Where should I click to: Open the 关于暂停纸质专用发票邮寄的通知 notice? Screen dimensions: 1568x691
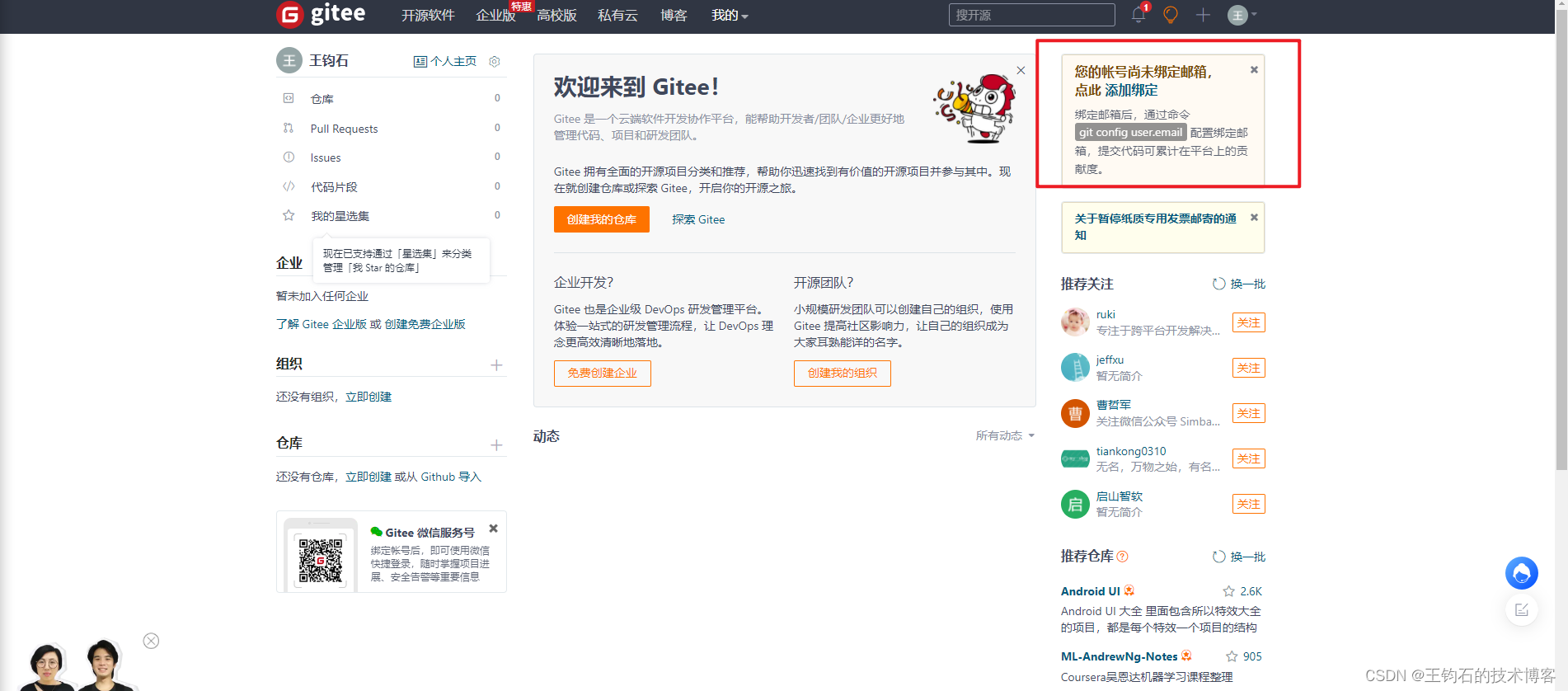pos(1156,227)
